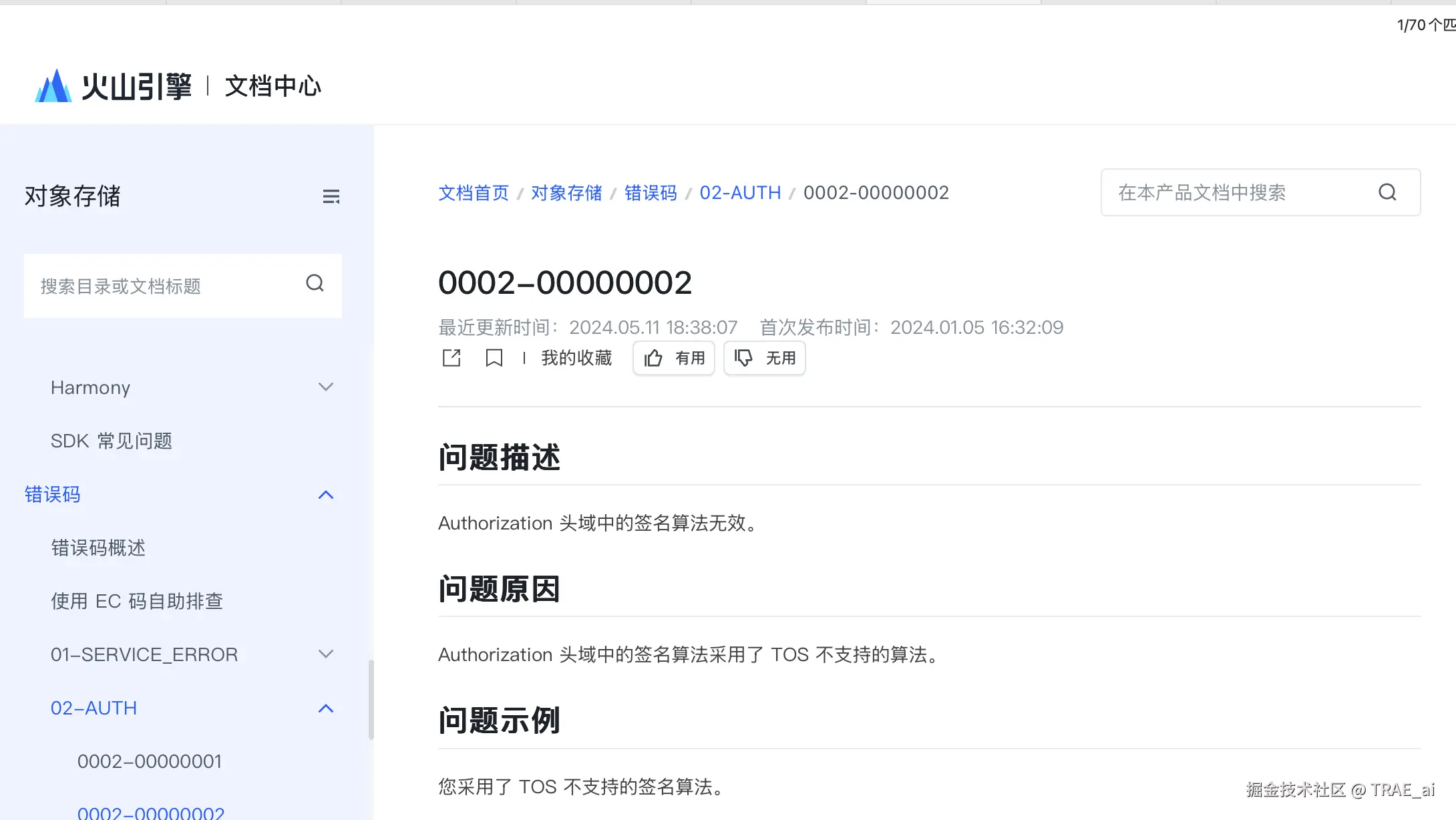This screenshot has height=820, width=1456.
Task: Click the Volcengine mountain logo icon
Action: point(53,86)
